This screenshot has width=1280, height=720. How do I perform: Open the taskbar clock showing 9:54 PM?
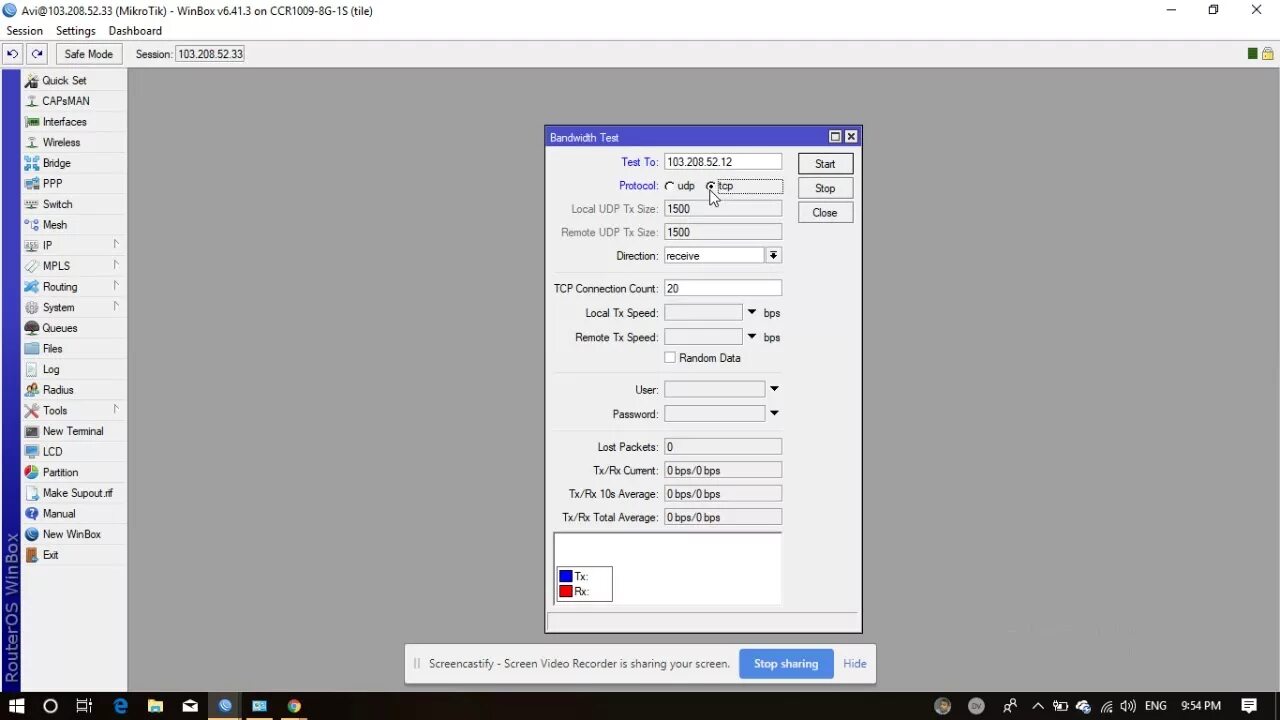(1201, 706)
